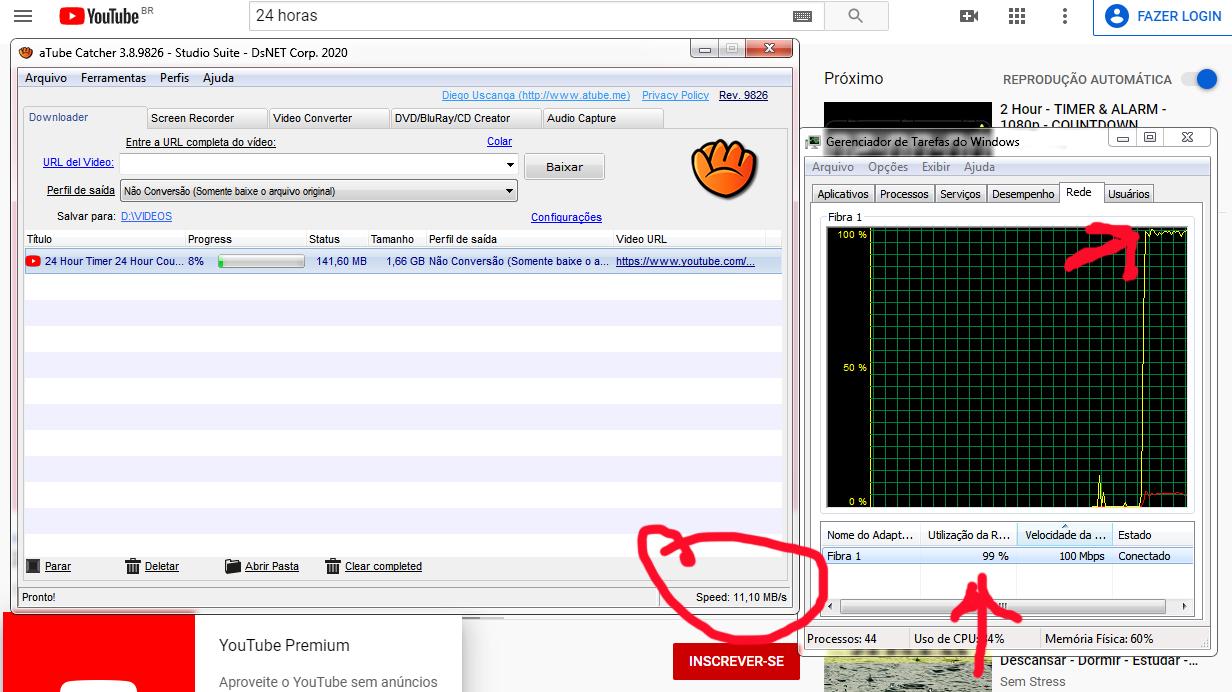Sort downloads by Tamanho column header
Screen dimensions: 1232x692
click(396, 239)
